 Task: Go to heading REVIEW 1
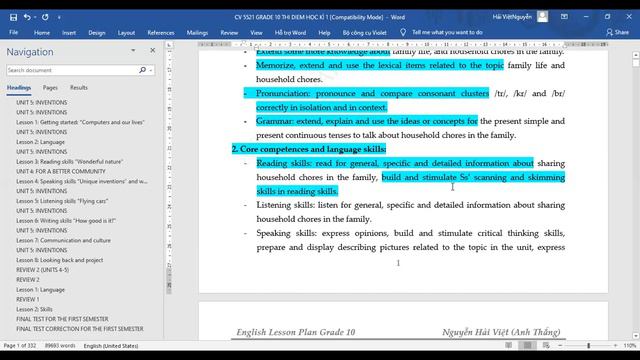[28, 299]
